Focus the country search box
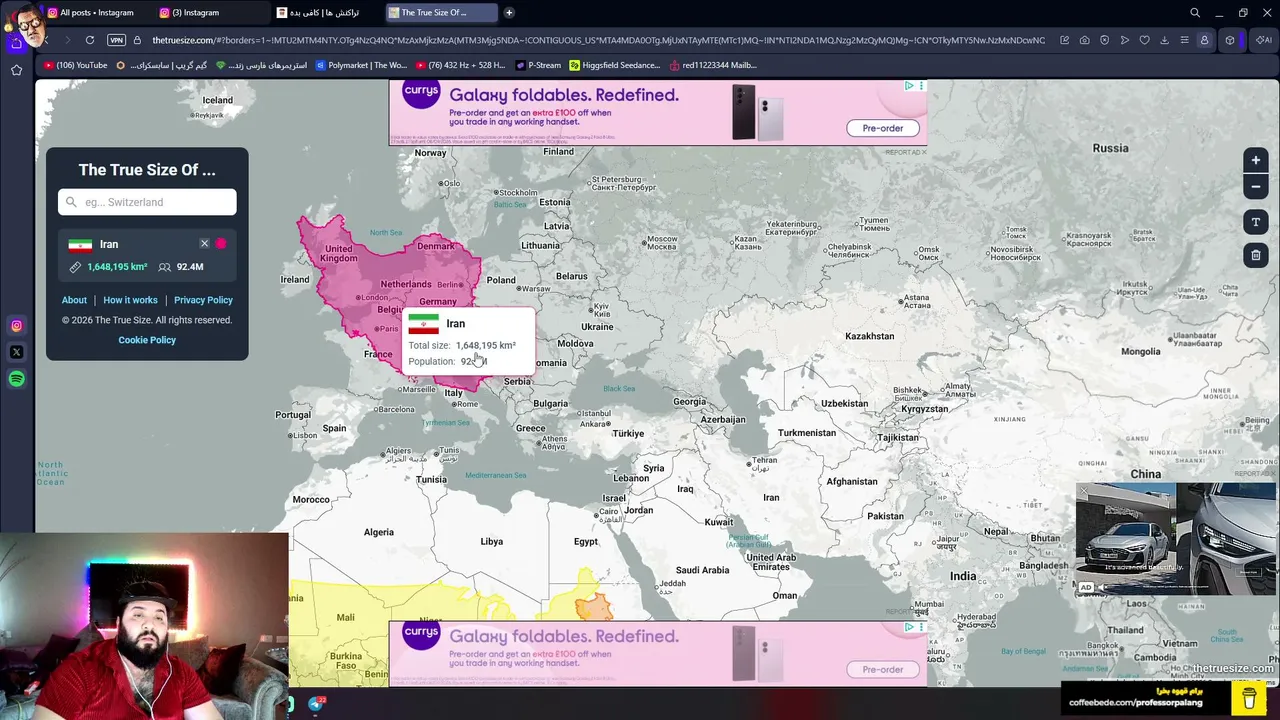This screenshot has width=1280, height=720. 147,202
